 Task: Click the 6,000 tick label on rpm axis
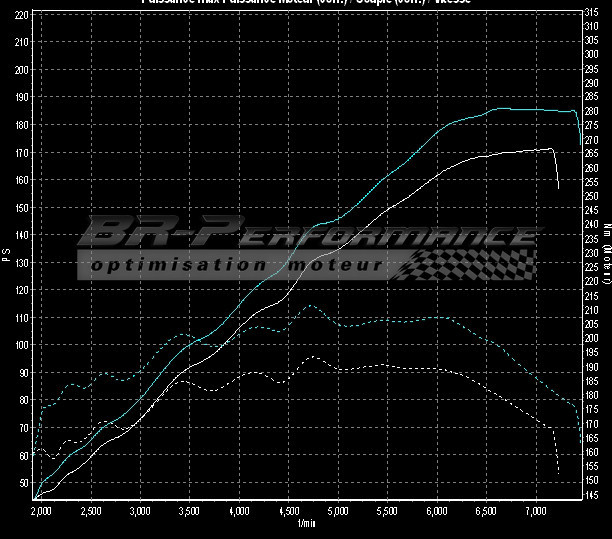coord(436,510)
